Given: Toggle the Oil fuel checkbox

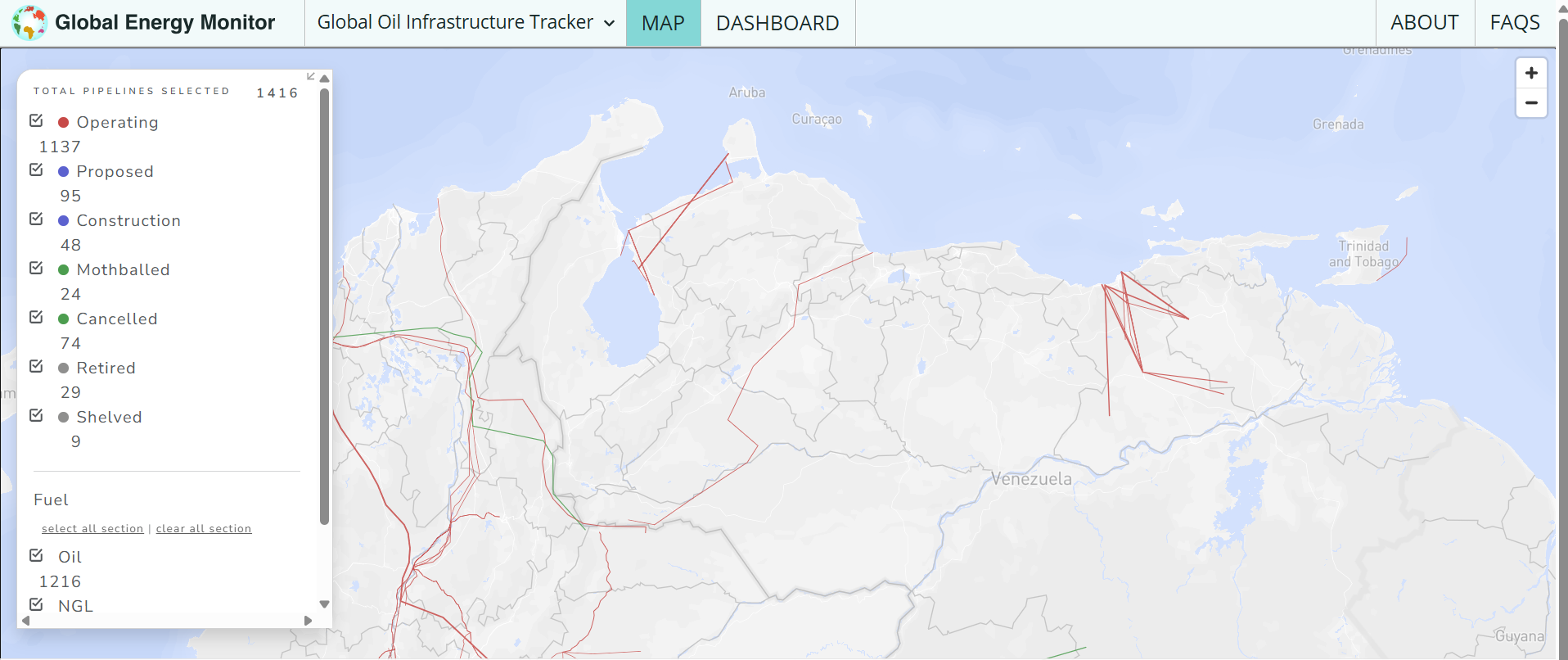Looking at the screenshot, I should pos(36,556).
